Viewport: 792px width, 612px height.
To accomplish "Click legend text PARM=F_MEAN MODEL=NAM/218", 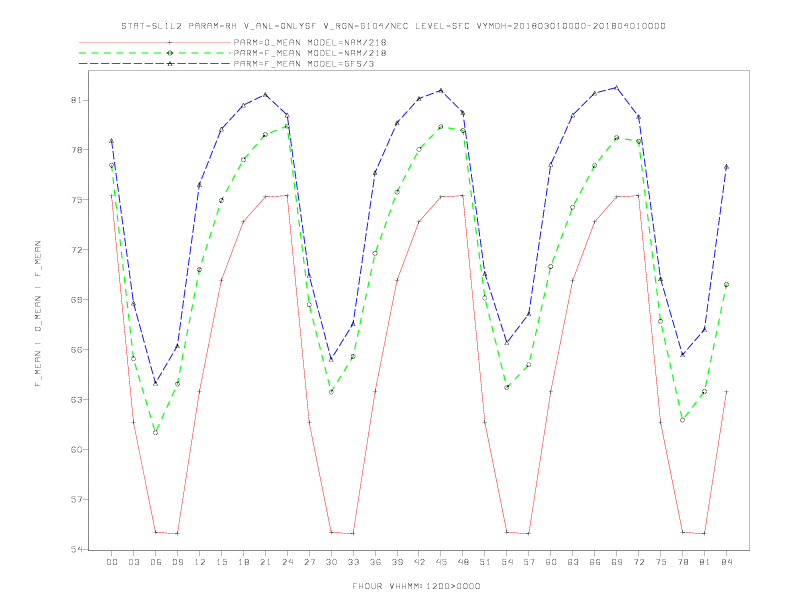I will [310, 53].
